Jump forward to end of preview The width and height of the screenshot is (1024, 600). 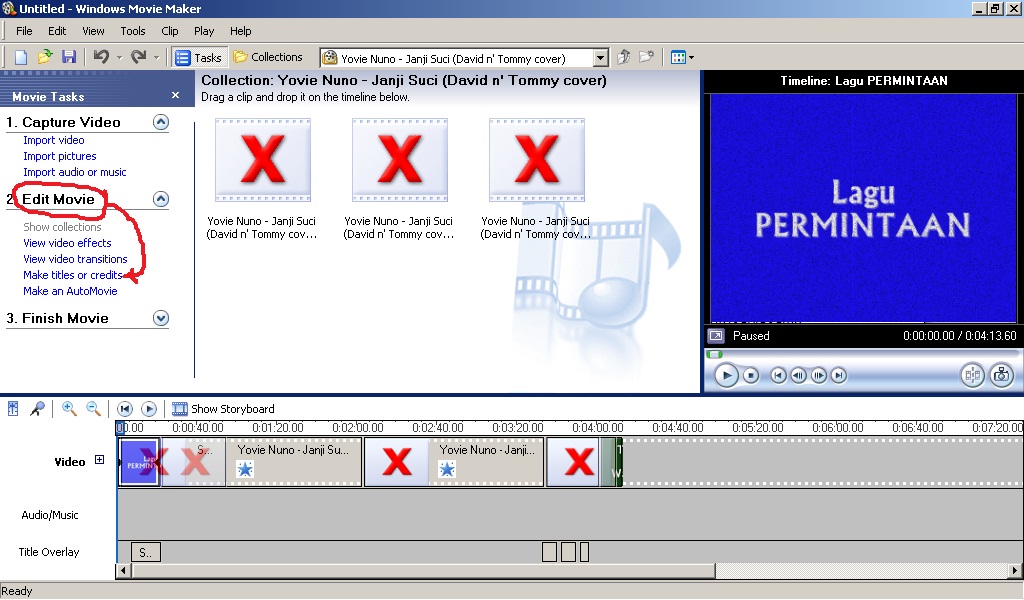tap(839, 375)
